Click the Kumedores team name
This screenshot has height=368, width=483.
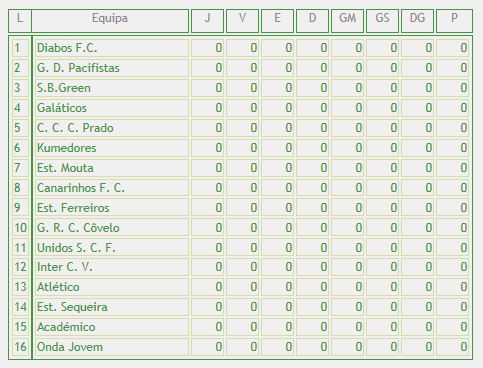(66, 148)
